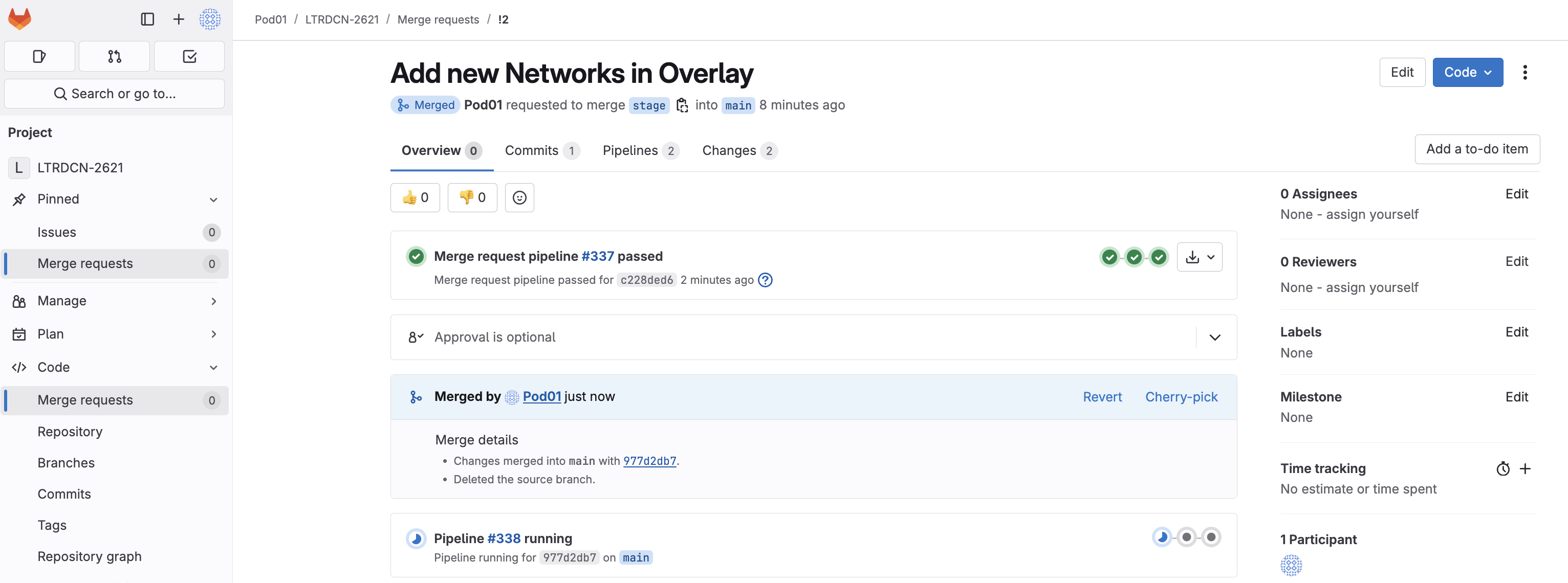Open the Code dropdown button

[x=1467, y=73]
